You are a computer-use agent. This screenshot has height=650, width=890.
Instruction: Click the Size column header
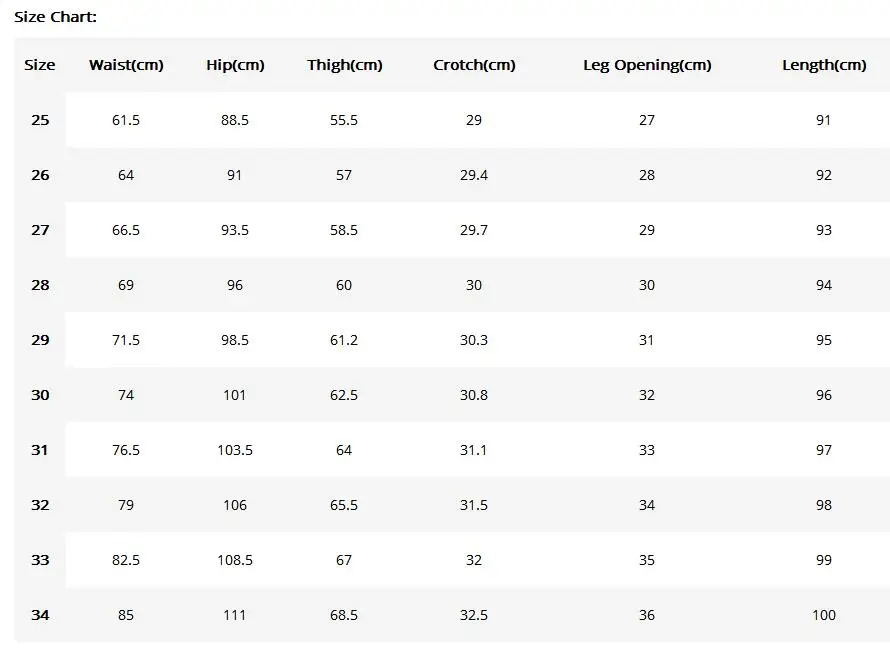click(40, 65)
